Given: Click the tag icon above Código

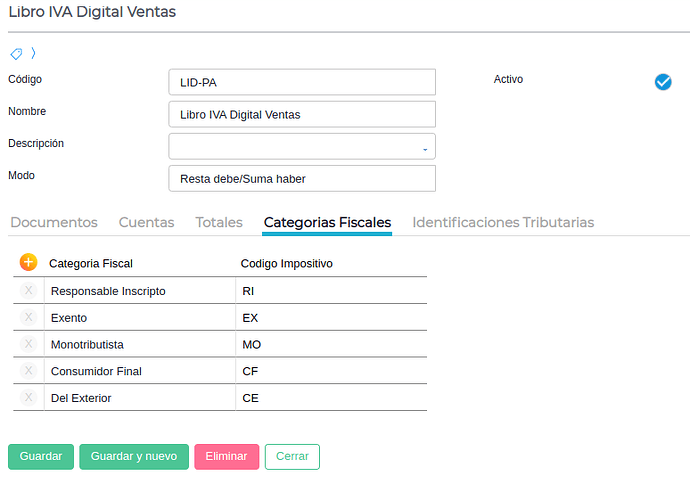Looking at the screenshot, I should (x=16, y=53).
